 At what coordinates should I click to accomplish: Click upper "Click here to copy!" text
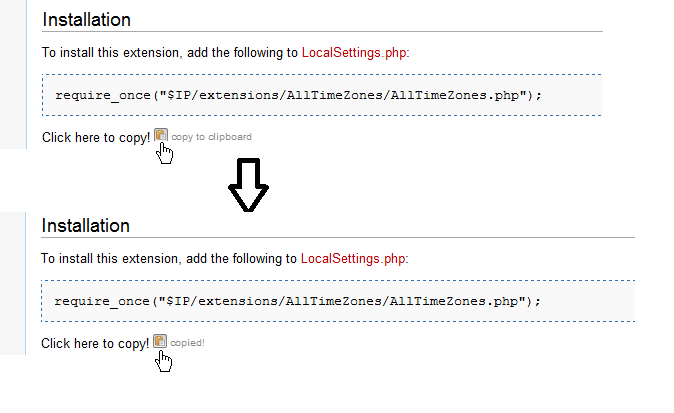point(96,137)
